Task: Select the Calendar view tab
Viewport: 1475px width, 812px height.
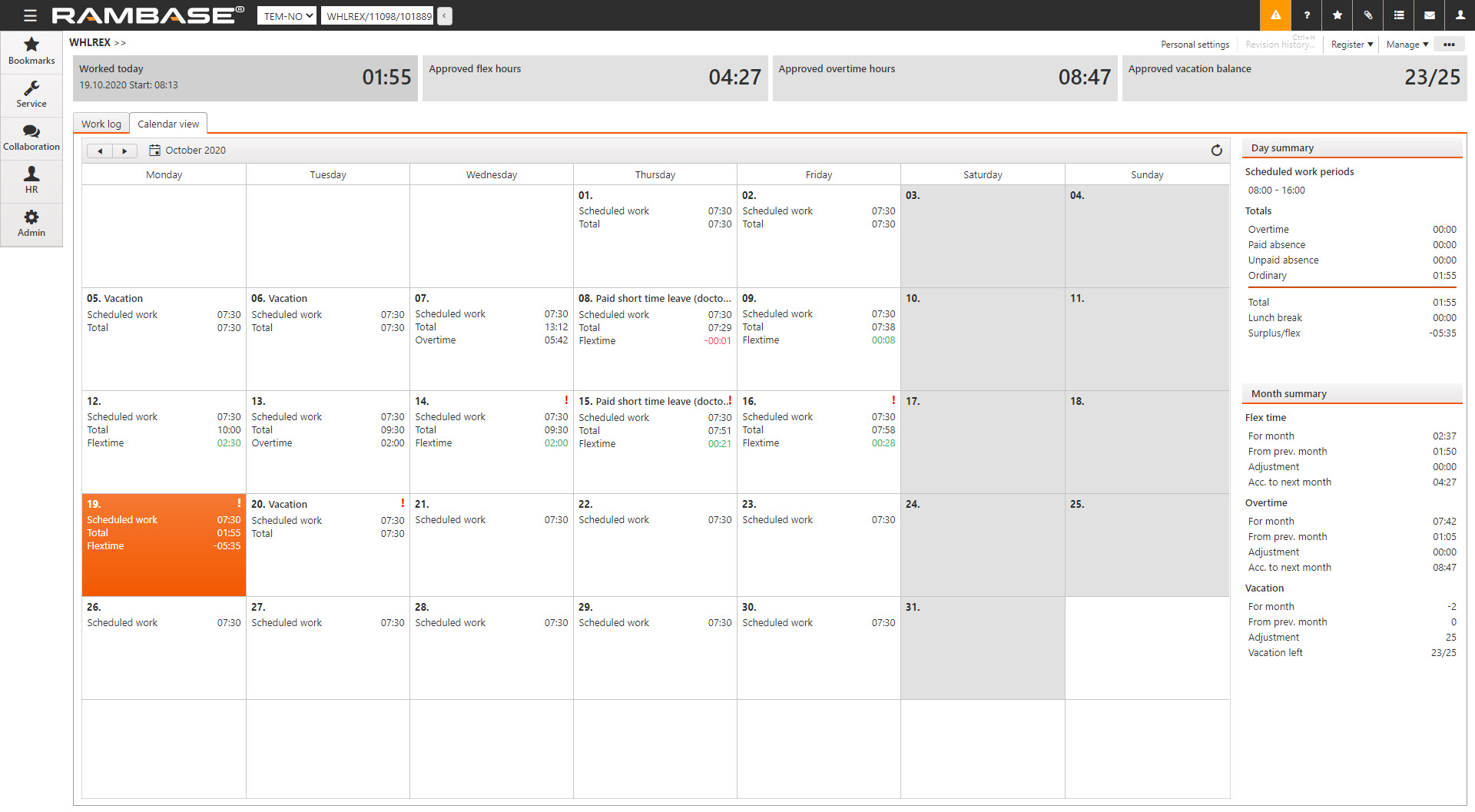Action: point(168,124)
